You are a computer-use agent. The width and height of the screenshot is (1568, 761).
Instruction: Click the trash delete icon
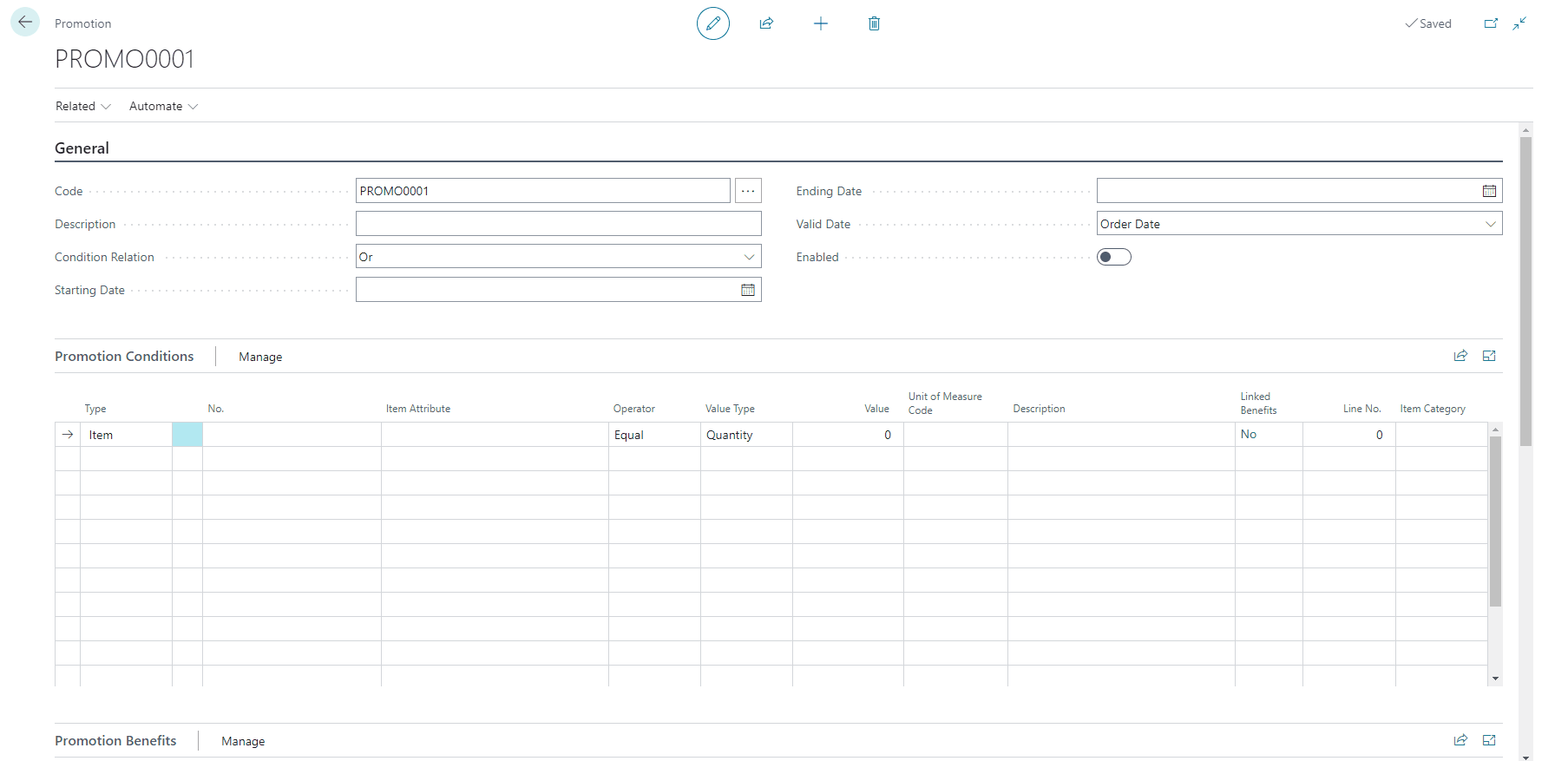pos(874,23)
